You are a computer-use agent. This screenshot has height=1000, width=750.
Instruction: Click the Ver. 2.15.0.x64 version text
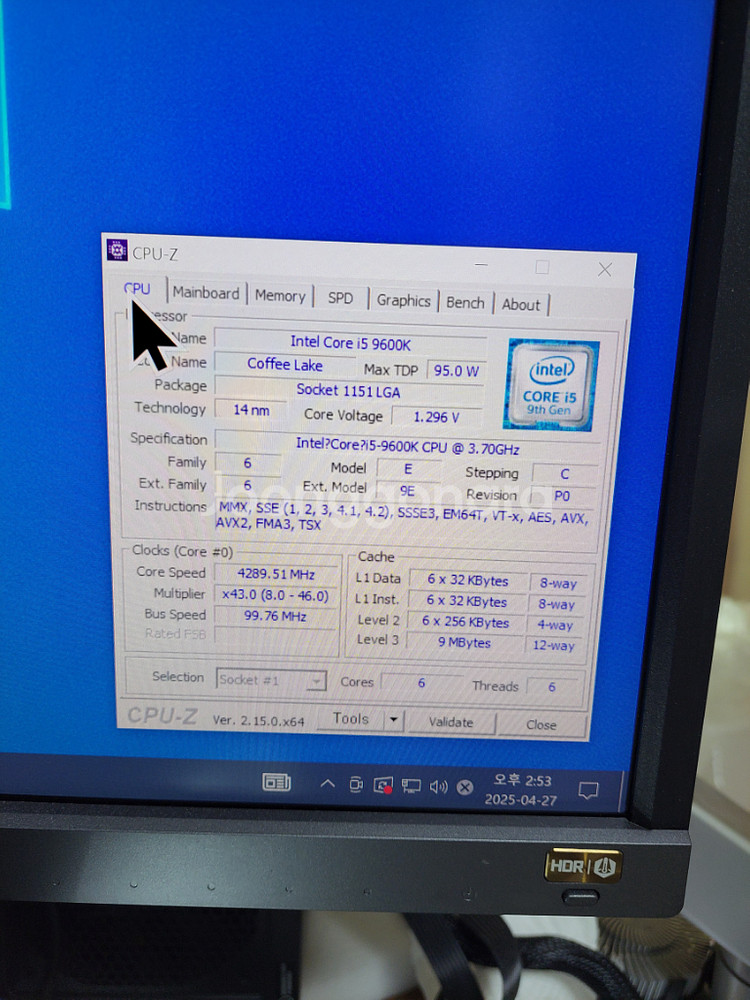coord(258,721)
